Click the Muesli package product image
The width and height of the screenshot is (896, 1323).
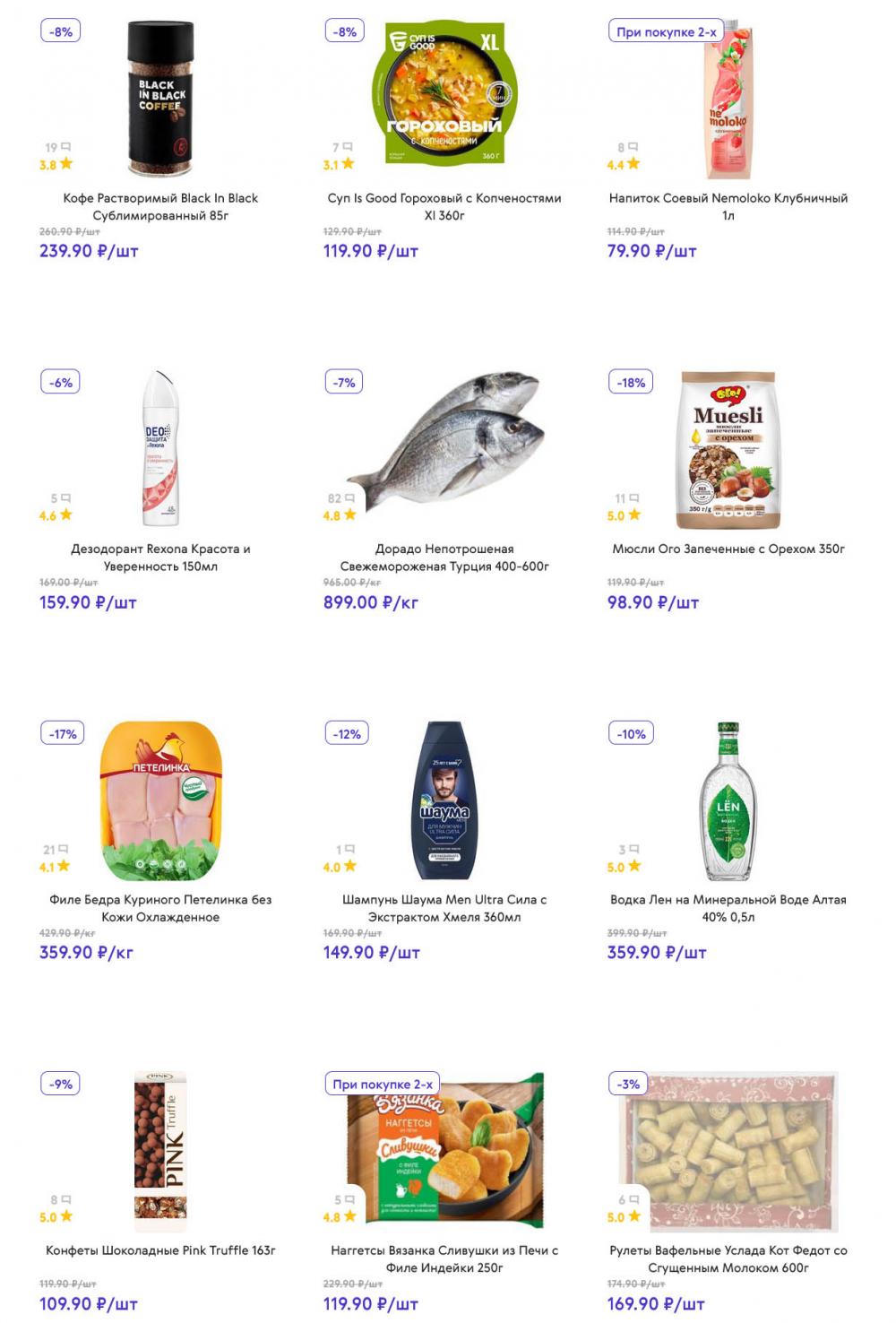(728, 448)
